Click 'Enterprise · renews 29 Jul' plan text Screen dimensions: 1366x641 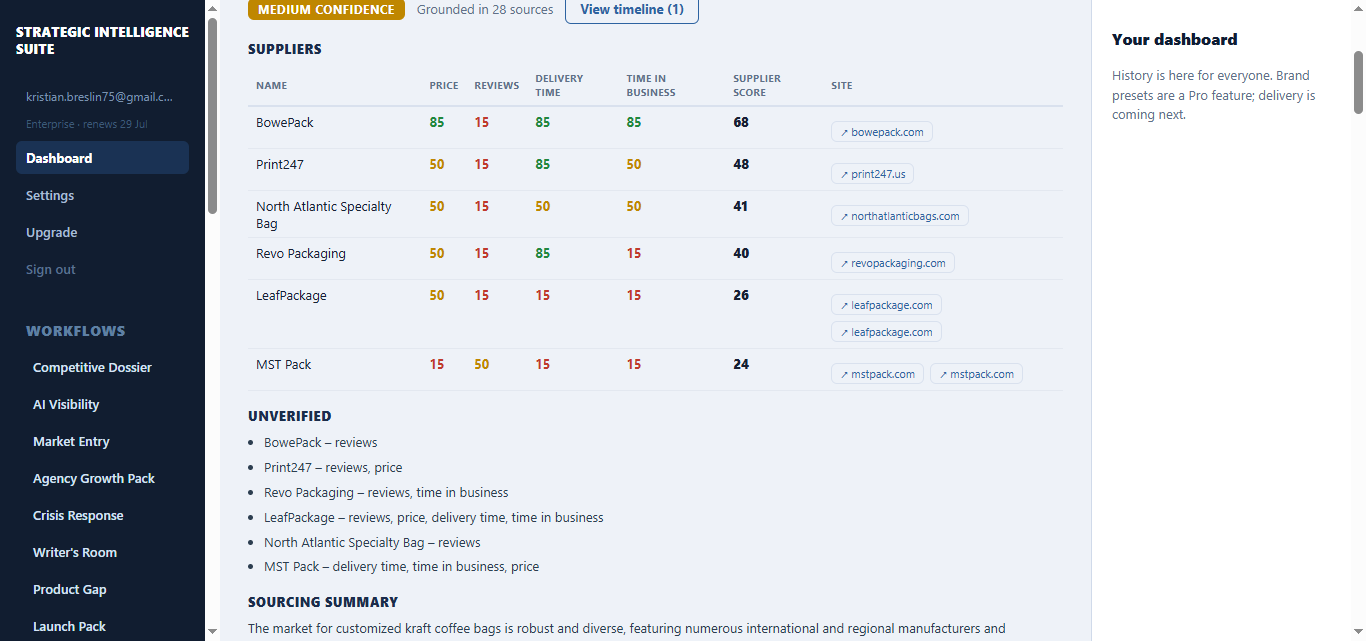point(87,124)
